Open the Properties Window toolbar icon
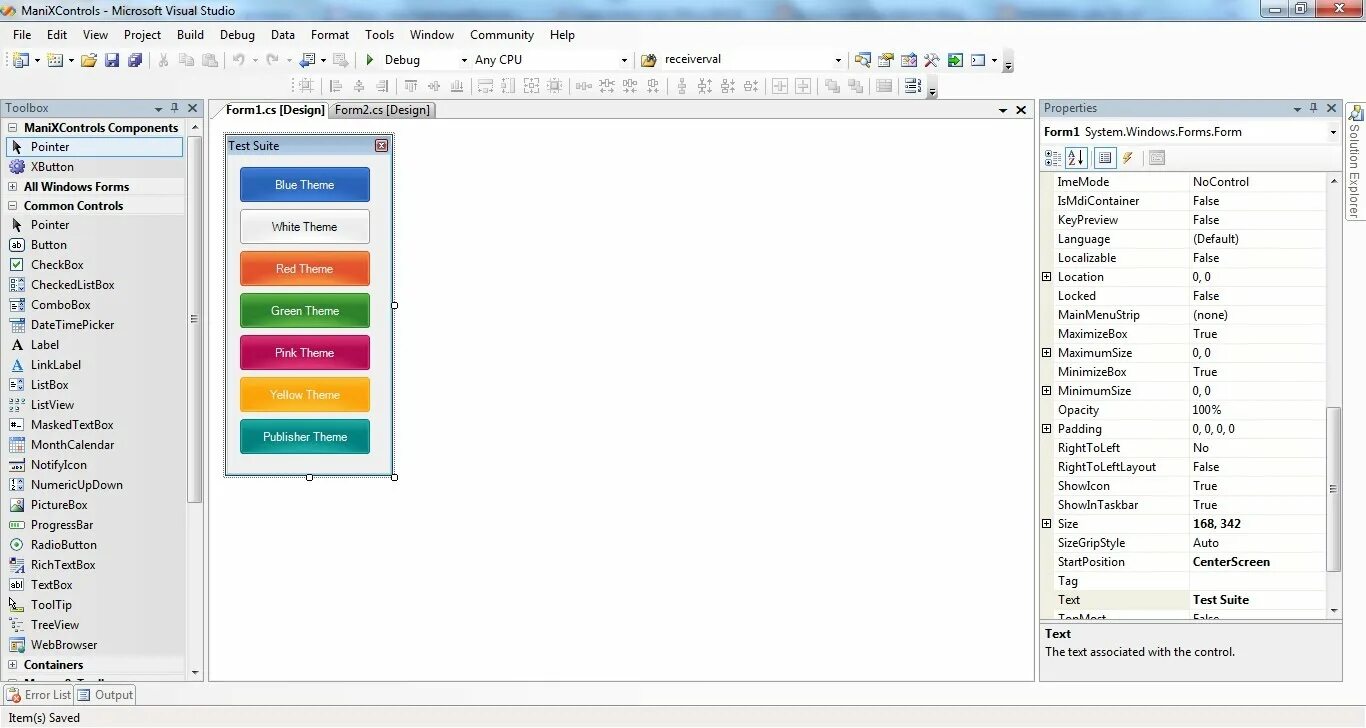The height and width of the screenshot is (728, 1366). 885,60
